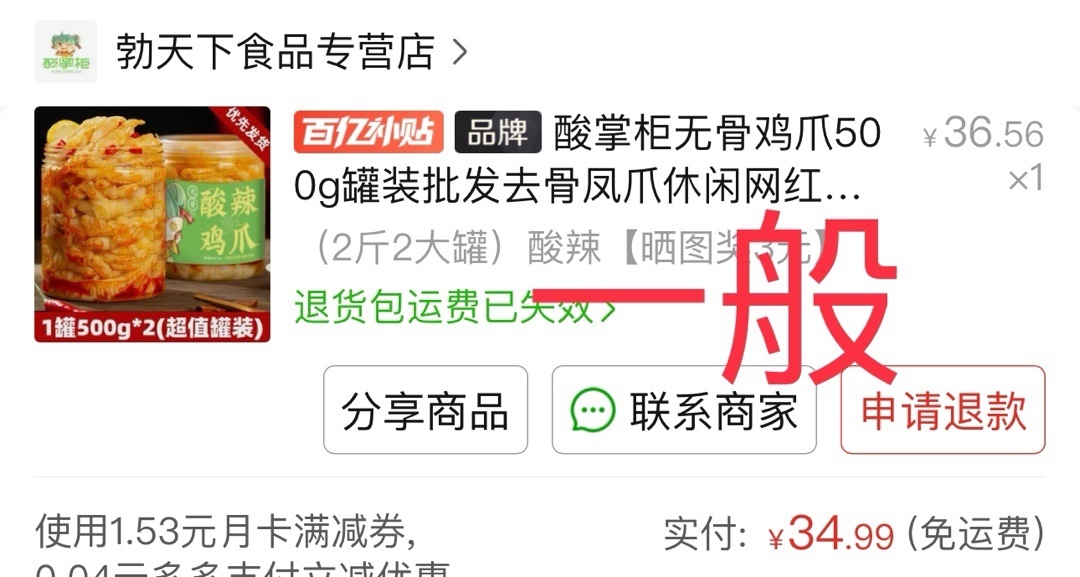Tap the 分享商品 button
1080x577 pixels.
(x=426, y=410)
